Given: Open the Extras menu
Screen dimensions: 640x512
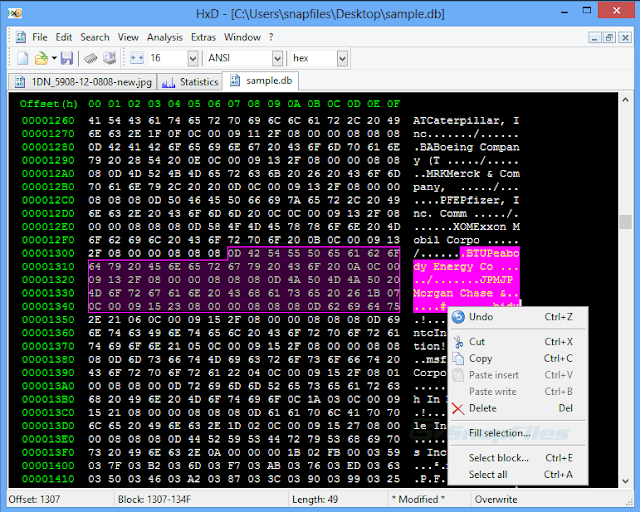Looking at the screenshot, I should [203, 37].
